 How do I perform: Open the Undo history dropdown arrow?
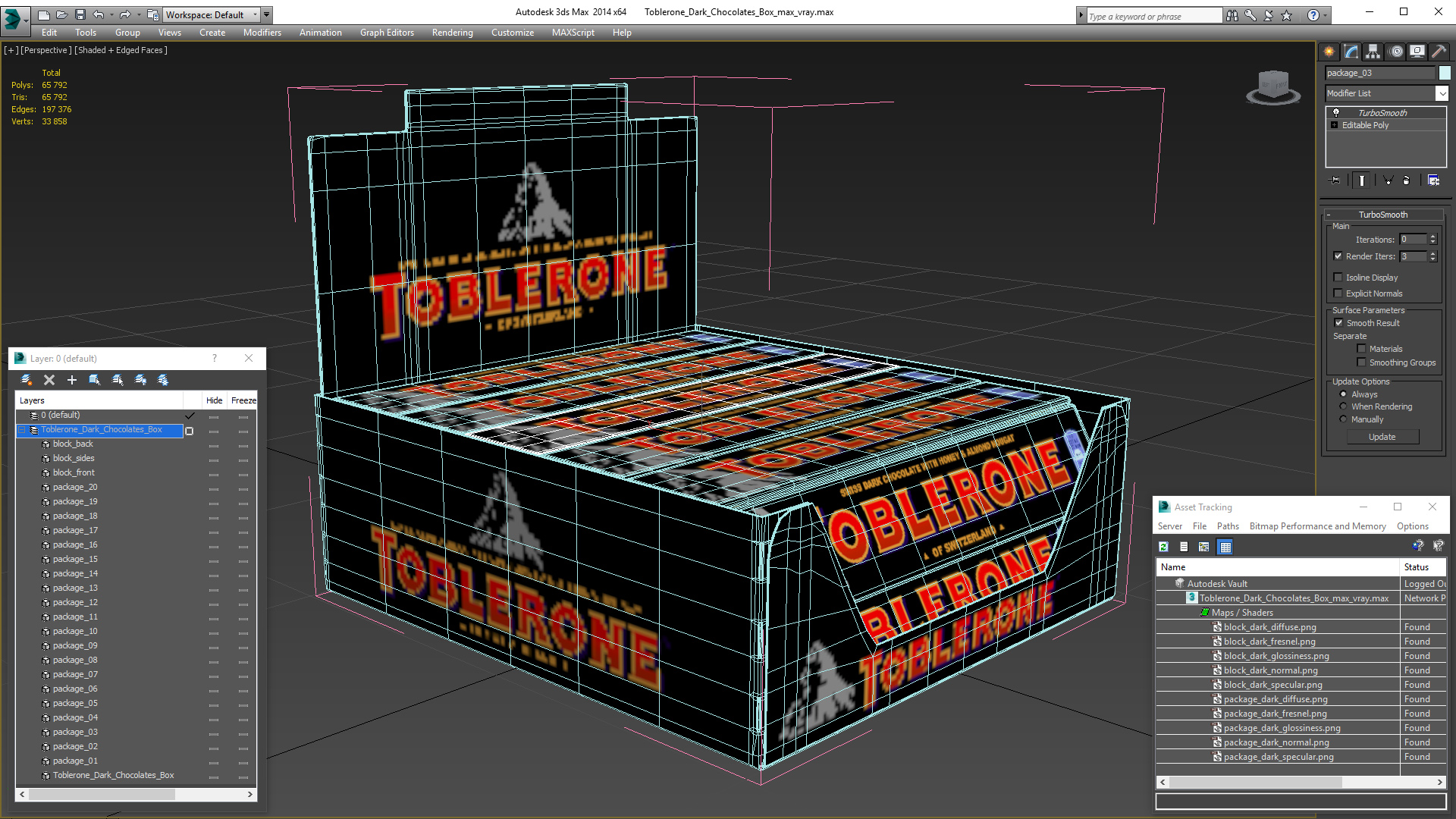coord(111,14)
